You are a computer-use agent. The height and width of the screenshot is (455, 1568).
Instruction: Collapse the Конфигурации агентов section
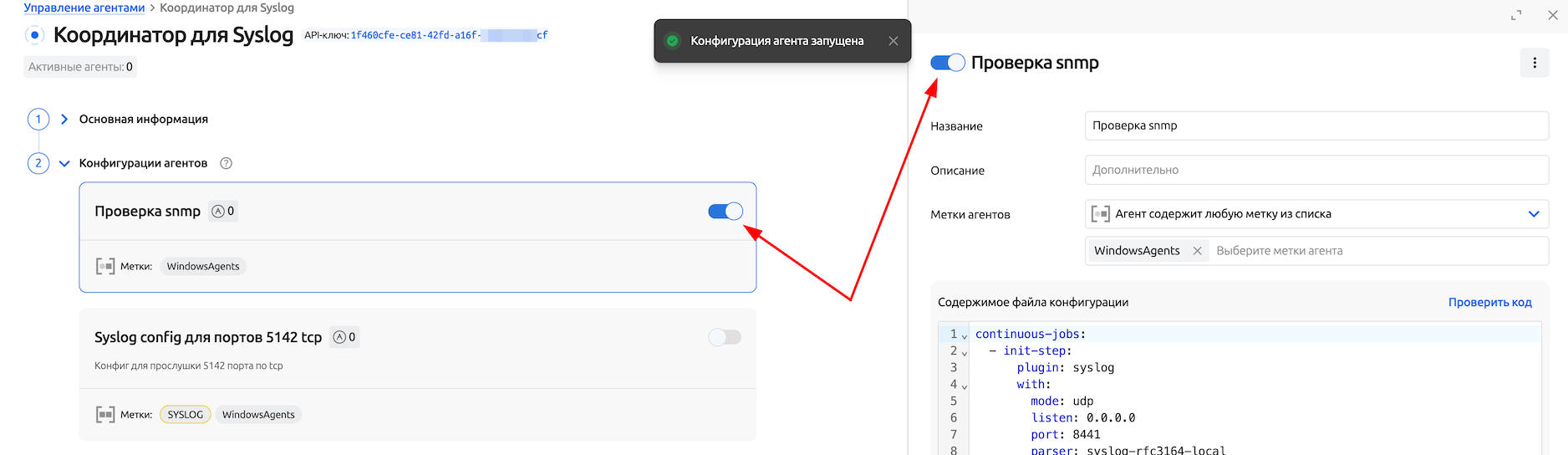pos(64,164)
